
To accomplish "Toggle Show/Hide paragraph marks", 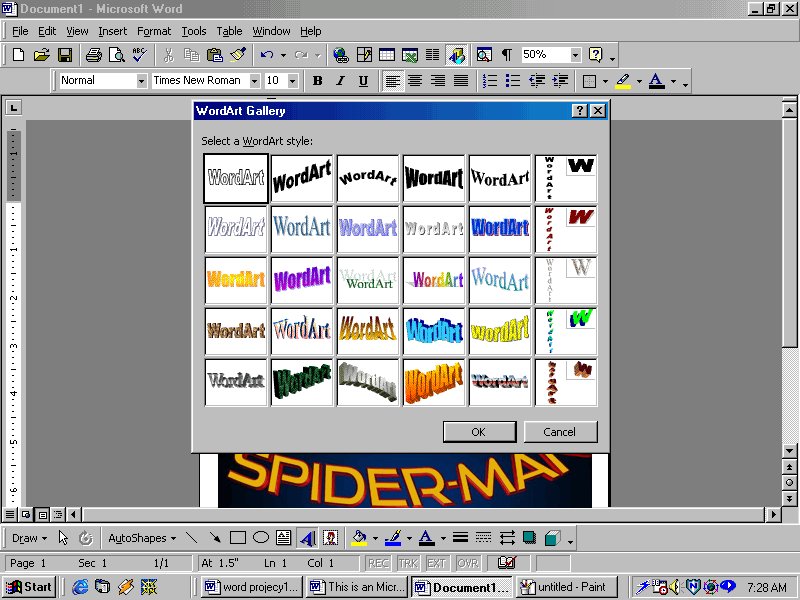I will point(507,55).
